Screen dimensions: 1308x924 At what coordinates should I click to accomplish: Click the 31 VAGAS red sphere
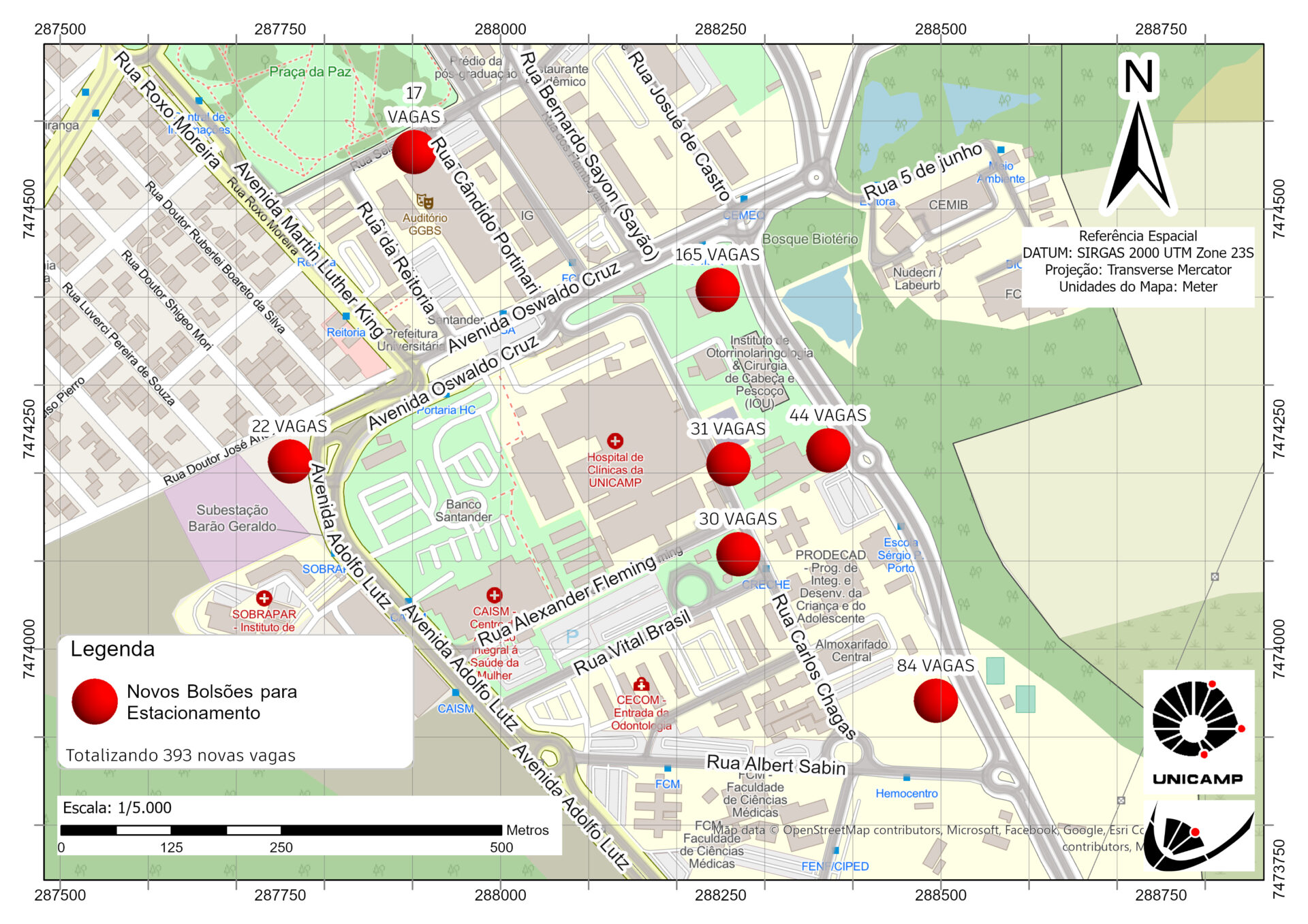pos(728,464)
